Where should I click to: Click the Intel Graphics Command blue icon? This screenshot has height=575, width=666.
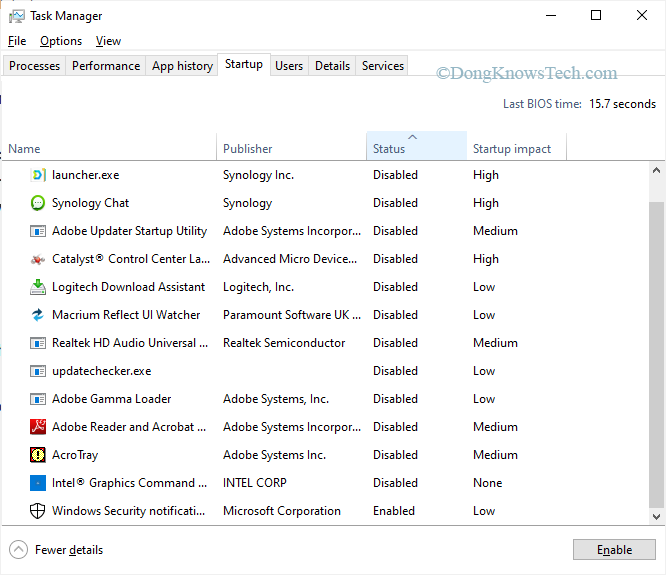[38, 483]
